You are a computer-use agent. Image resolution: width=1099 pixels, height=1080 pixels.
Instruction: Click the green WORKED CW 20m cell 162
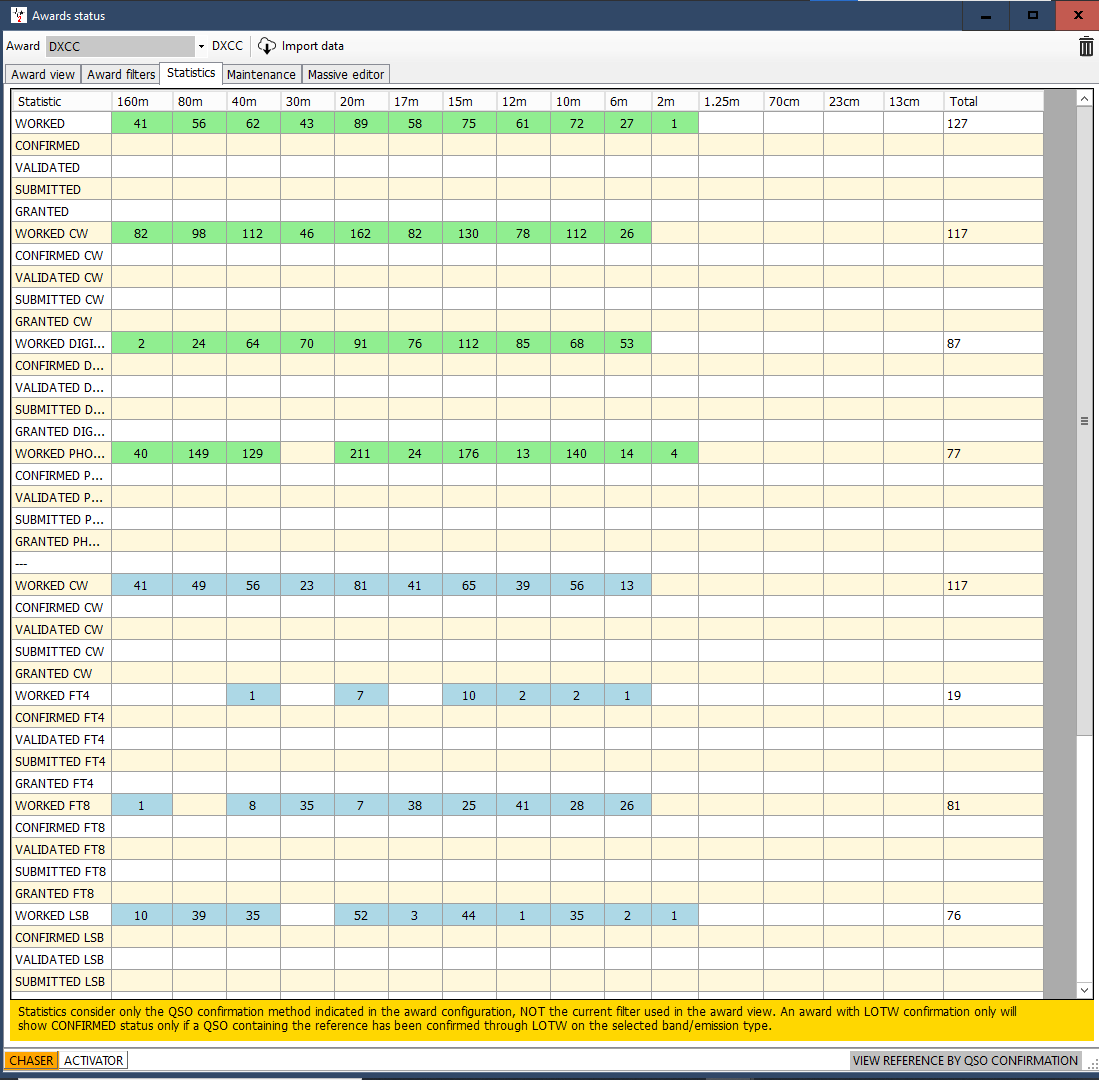tap(361, 233)
